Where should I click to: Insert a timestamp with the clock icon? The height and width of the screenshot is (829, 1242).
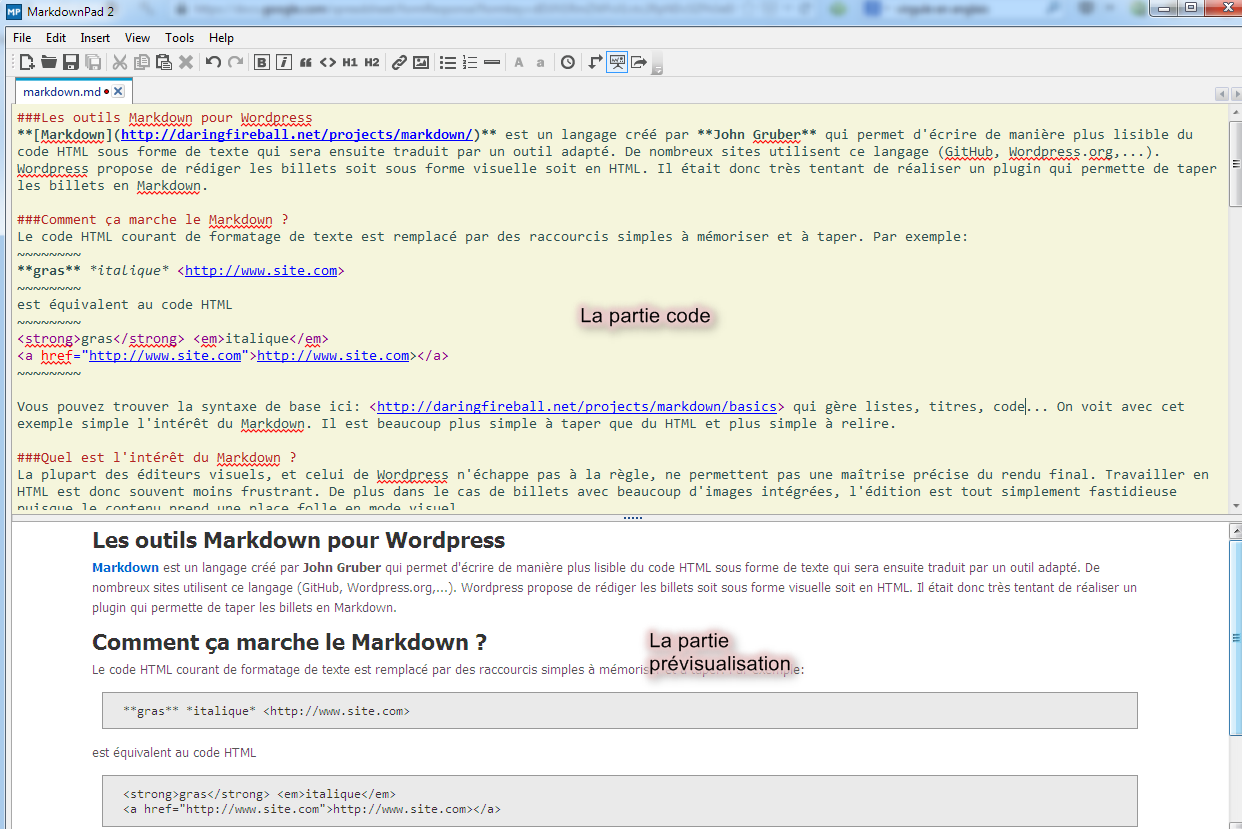pyautogui.click(x=568, y=62)
